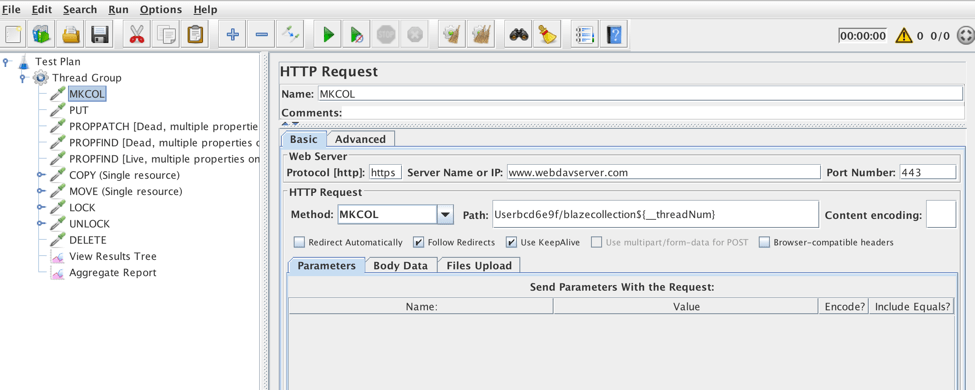975x390 pixels.
Task: Expand MOVE (Single resource) node
Action: coord(41,191)
